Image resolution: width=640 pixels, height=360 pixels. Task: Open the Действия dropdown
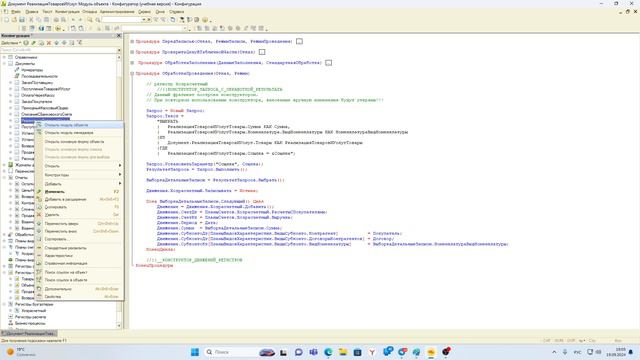click(x=11, y=43)
